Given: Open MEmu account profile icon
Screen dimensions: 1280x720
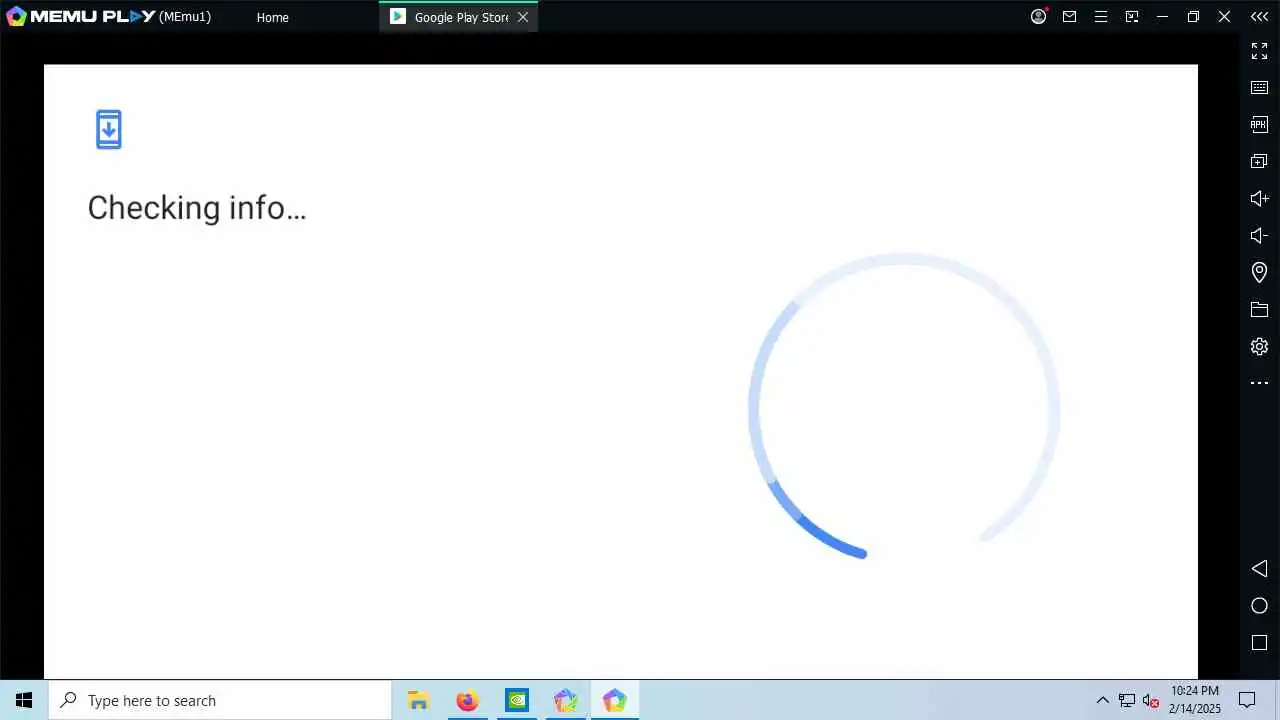Looking at the screenshot, I should tap(1039, 16).
